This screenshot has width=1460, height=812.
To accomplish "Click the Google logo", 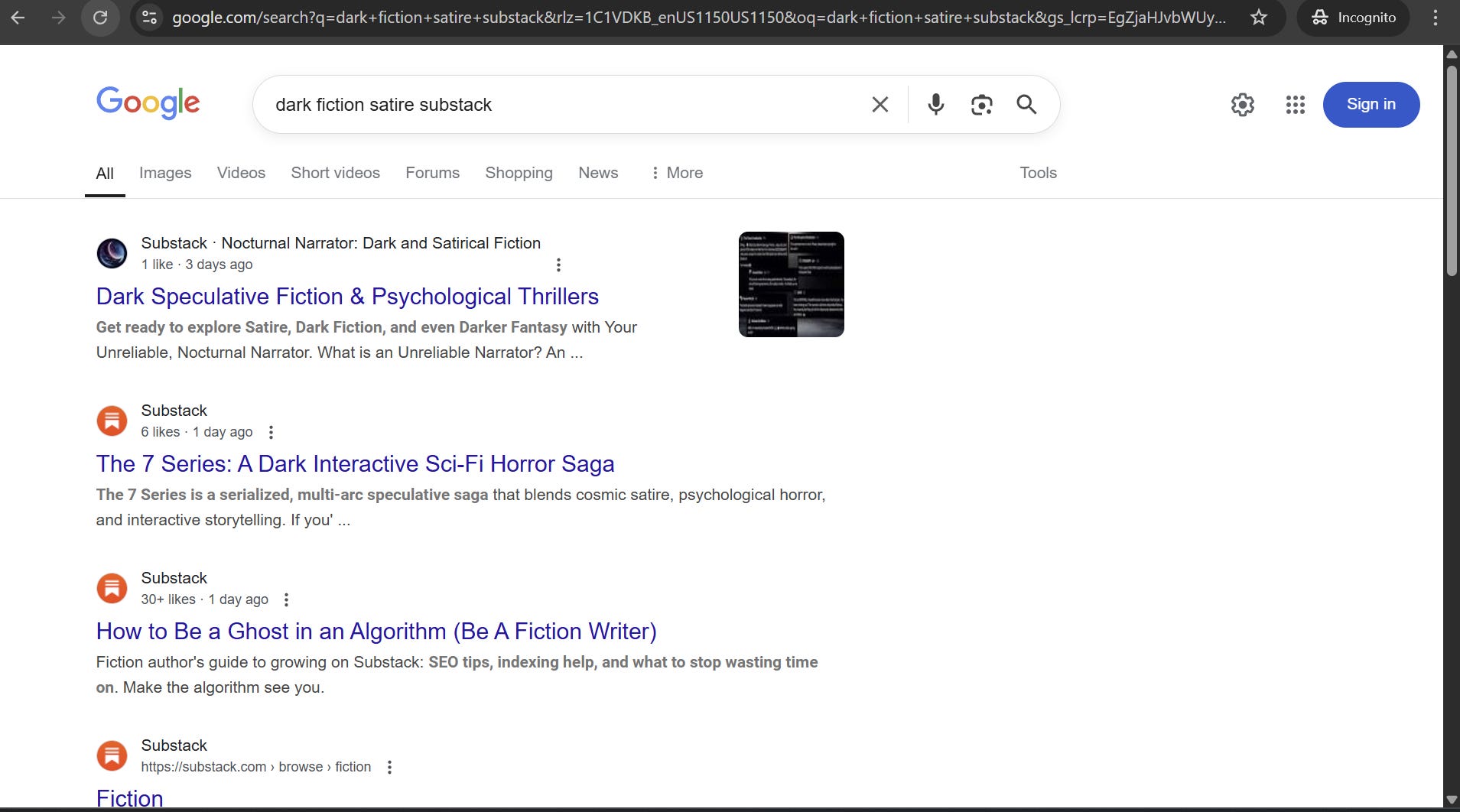I will point(148,103).
